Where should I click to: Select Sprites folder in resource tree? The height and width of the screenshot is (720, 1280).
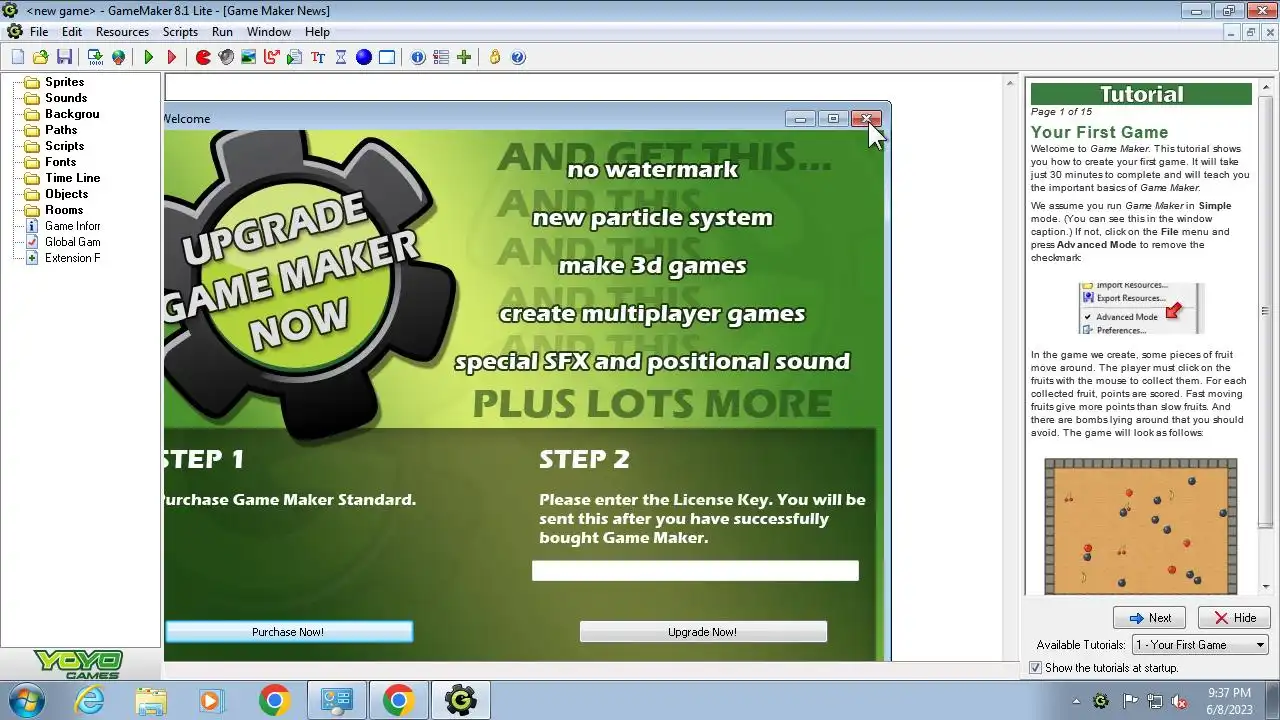64,82
